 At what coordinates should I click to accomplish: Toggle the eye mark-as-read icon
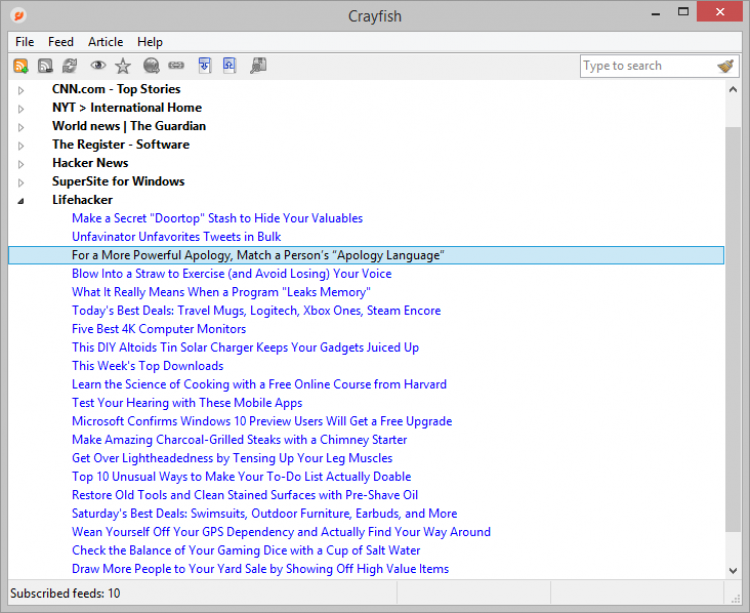click(98, 66)
